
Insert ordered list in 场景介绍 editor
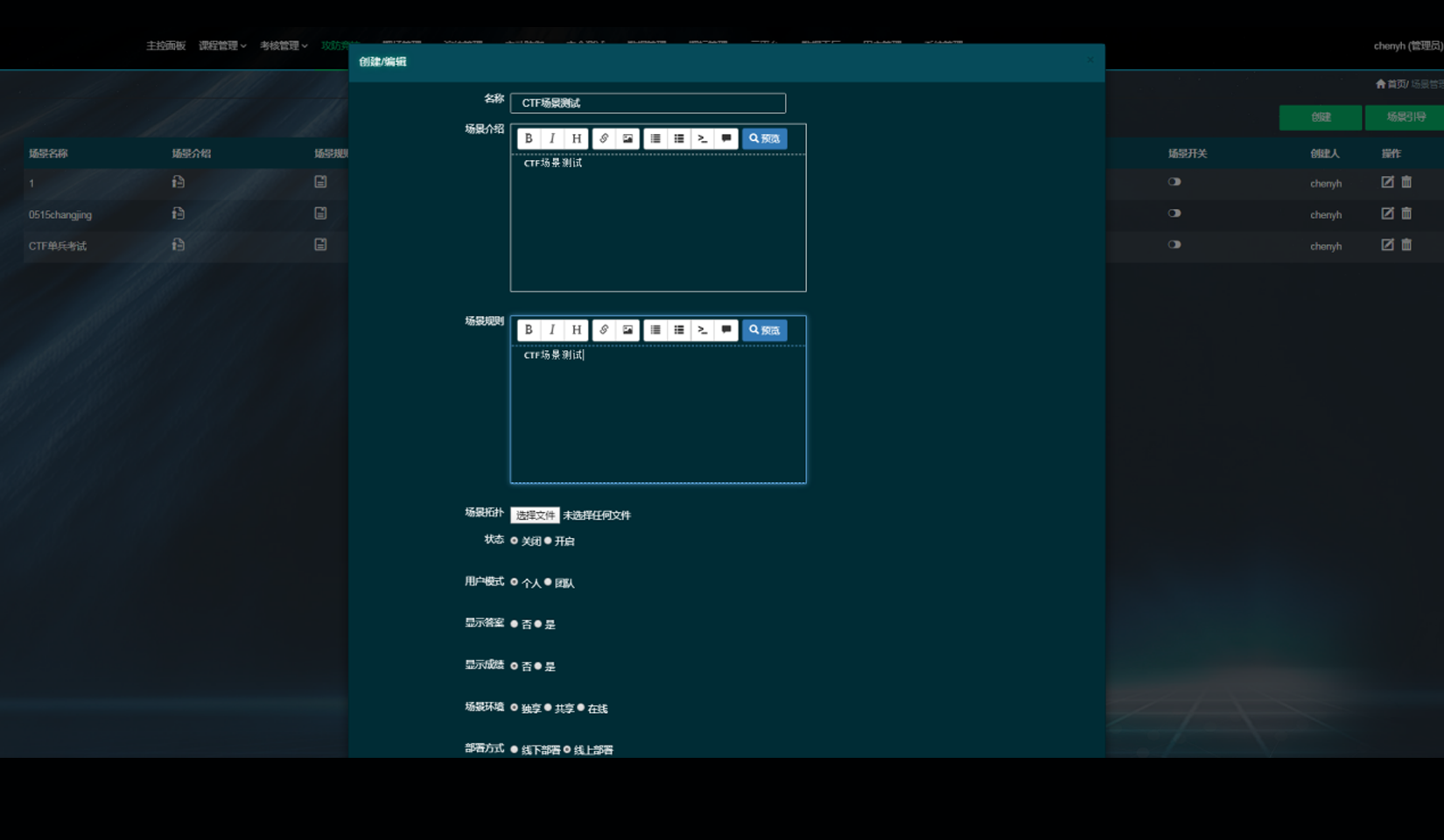click(655, 138)
